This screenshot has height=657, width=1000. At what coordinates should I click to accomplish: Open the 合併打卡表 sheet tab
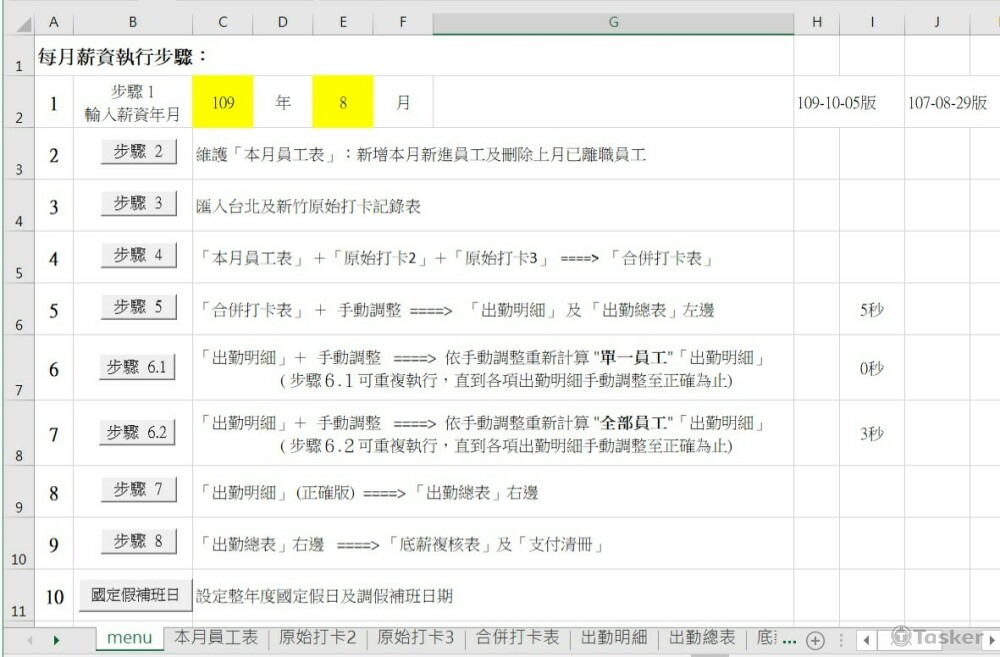click(x=517, y=638)
